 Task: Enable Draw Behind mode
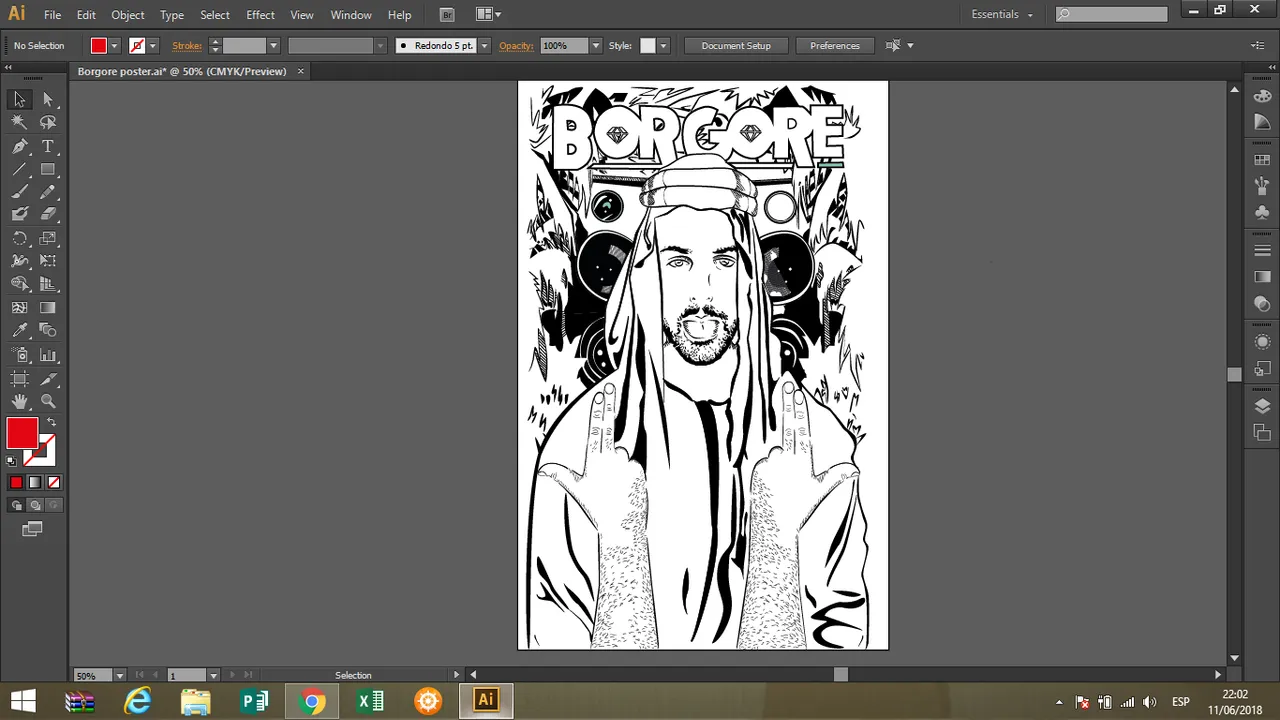(35, 505)
